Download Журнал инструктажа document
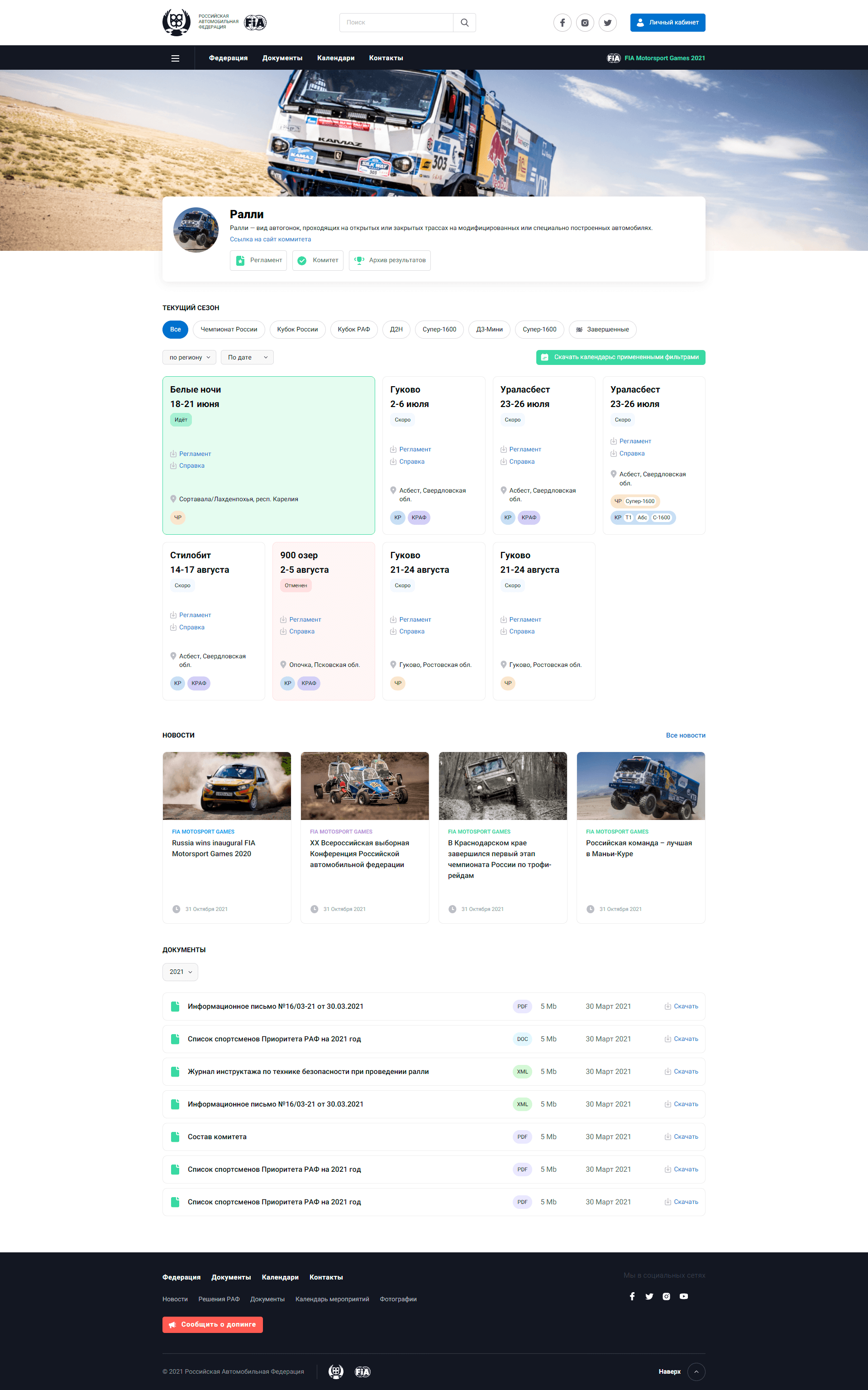This screenshot has width=868, height=1390. (682, 1071)
